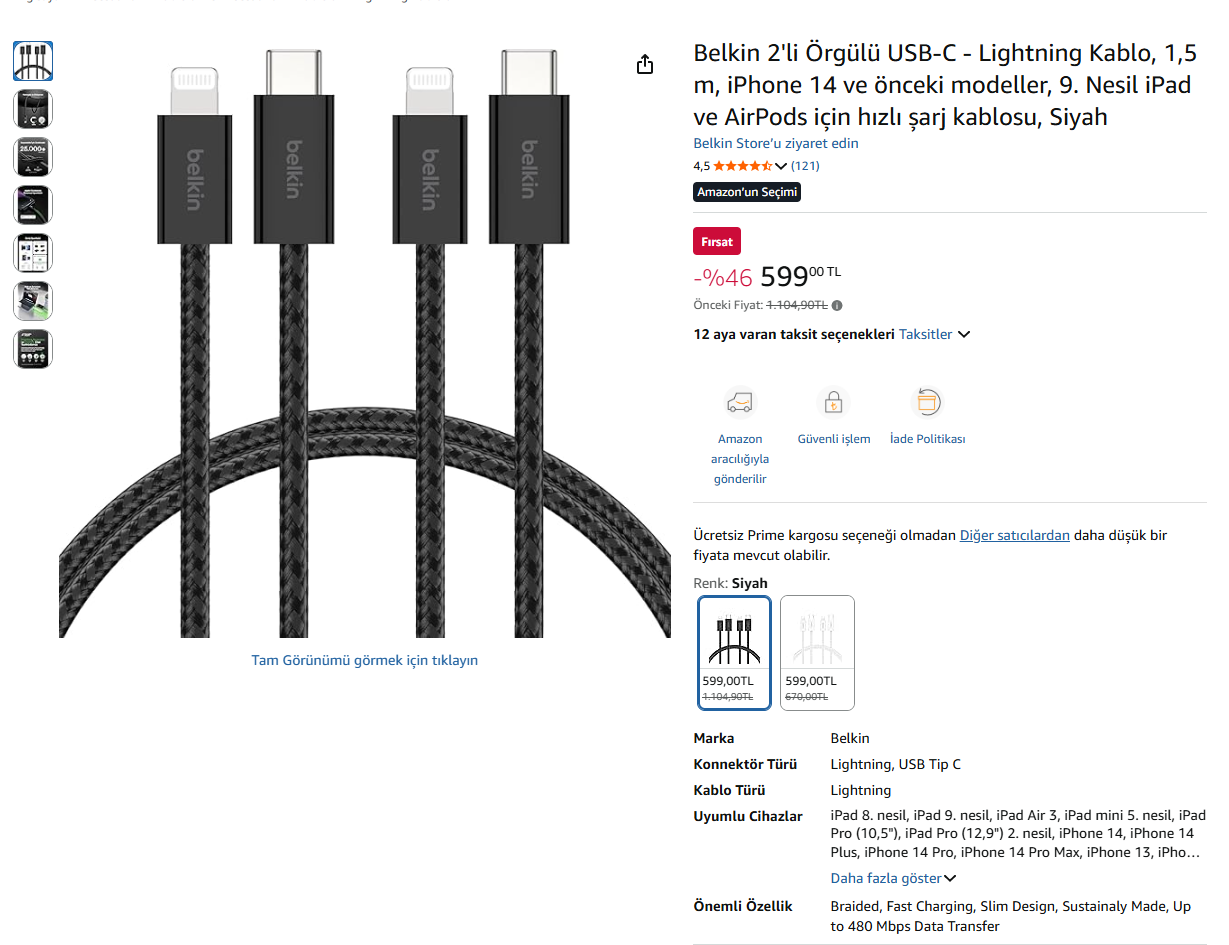Select the last product thumbnail

point(33,349)
